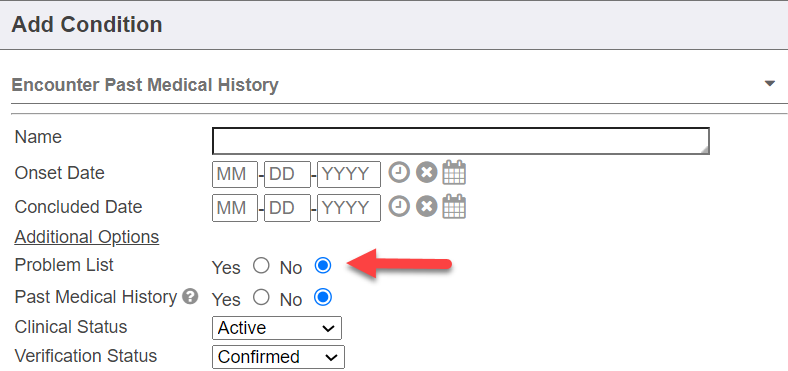The width and height of the screenshot is (788, 371).
Task: Click the Concluded Date clock icon
Action: 399,207
